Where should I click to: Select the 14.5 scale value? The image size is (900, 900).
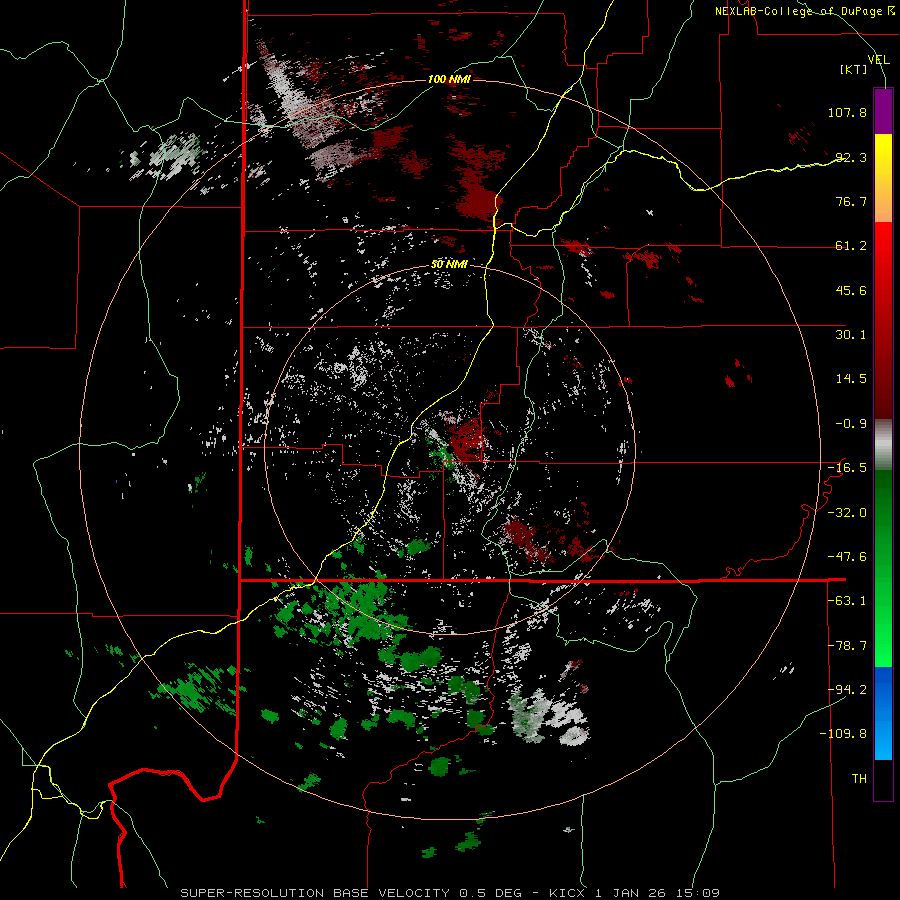pos(851,379)
